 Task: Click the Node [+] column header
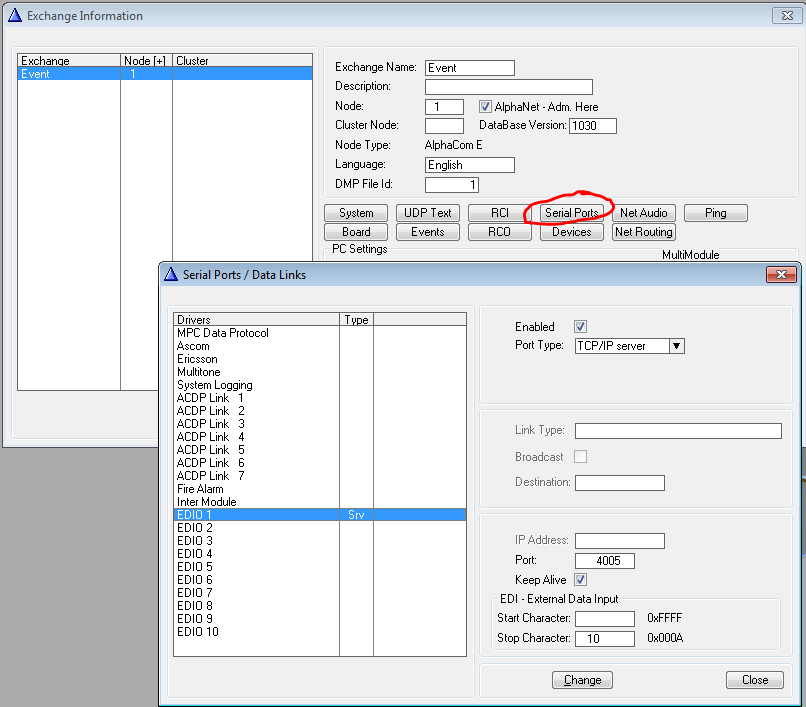click(x=145, y=61)
